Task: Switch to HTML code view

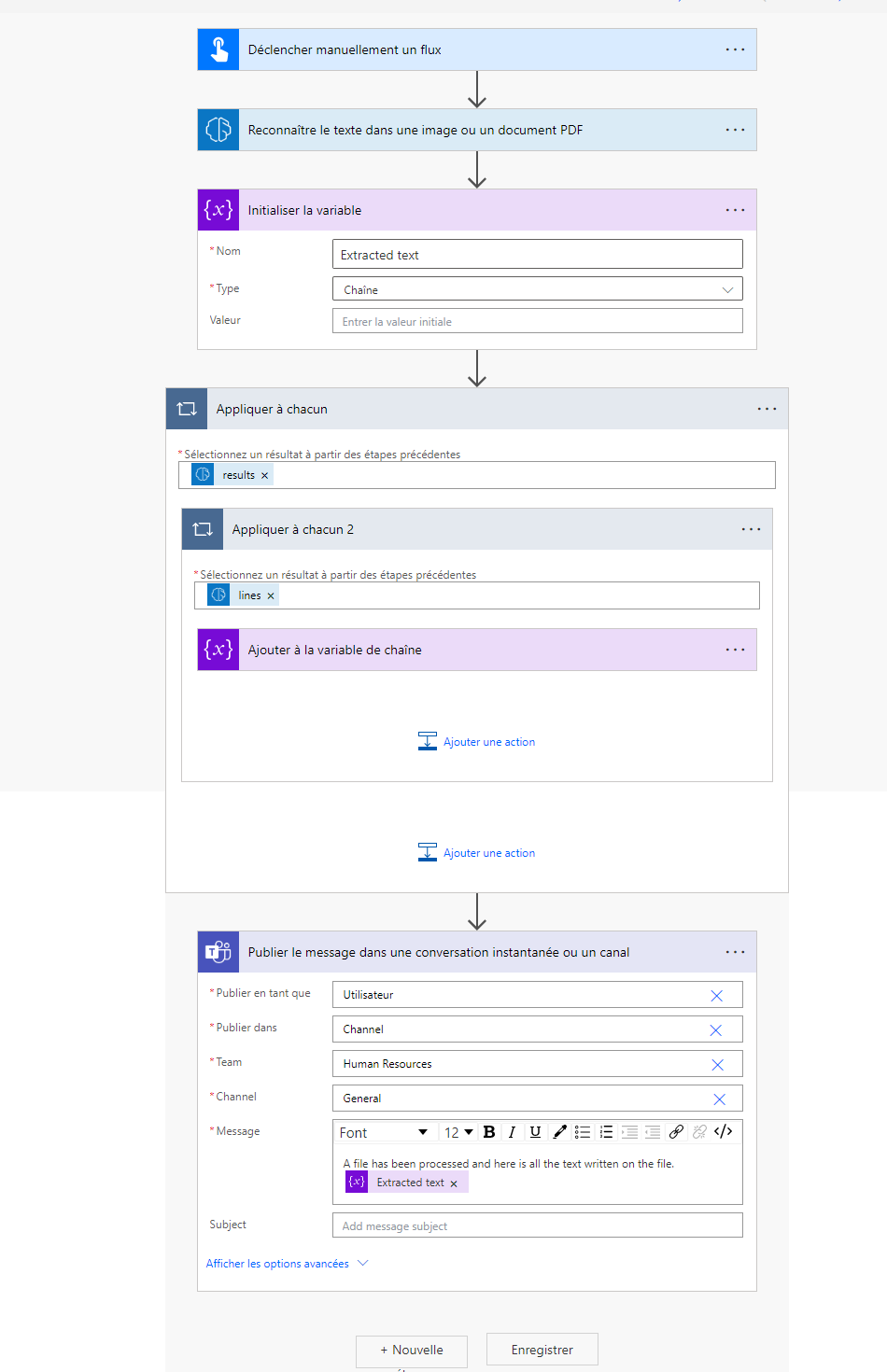Action: point(724,1132)
